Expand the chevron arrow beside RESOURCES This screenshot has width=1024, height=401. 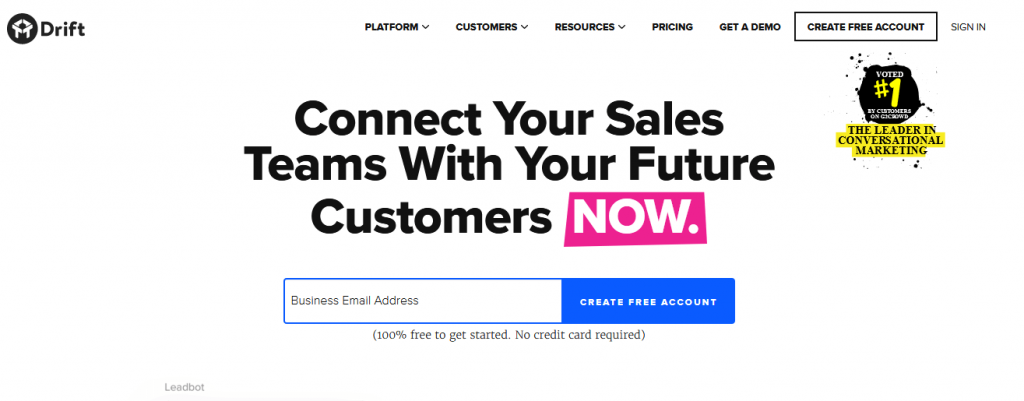pos(622,27)
